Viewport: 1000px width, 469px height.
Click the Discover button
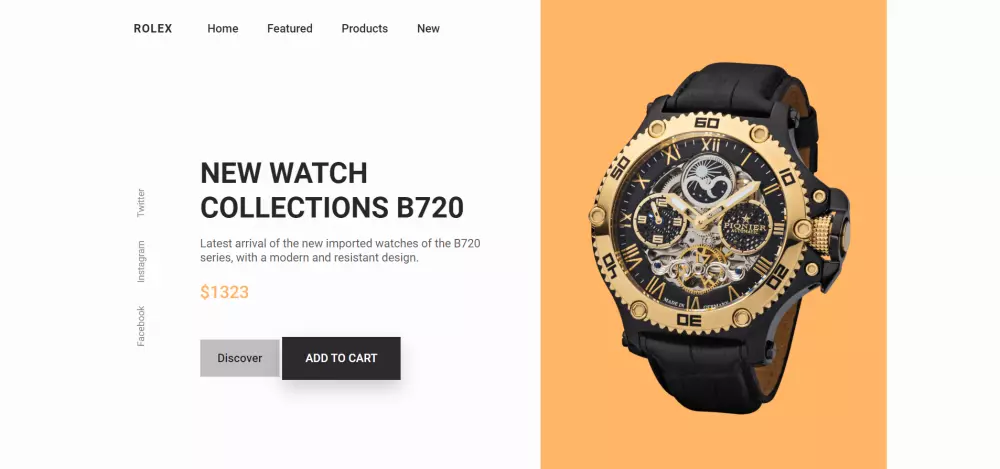(x=240, y=358)
